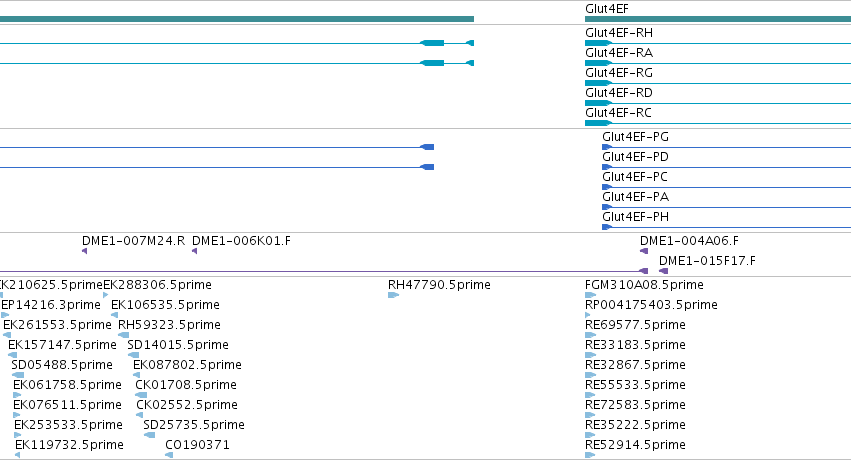Click the Glut4EF gene label
This screenshot has height=460, width=851.
(607, 9)
